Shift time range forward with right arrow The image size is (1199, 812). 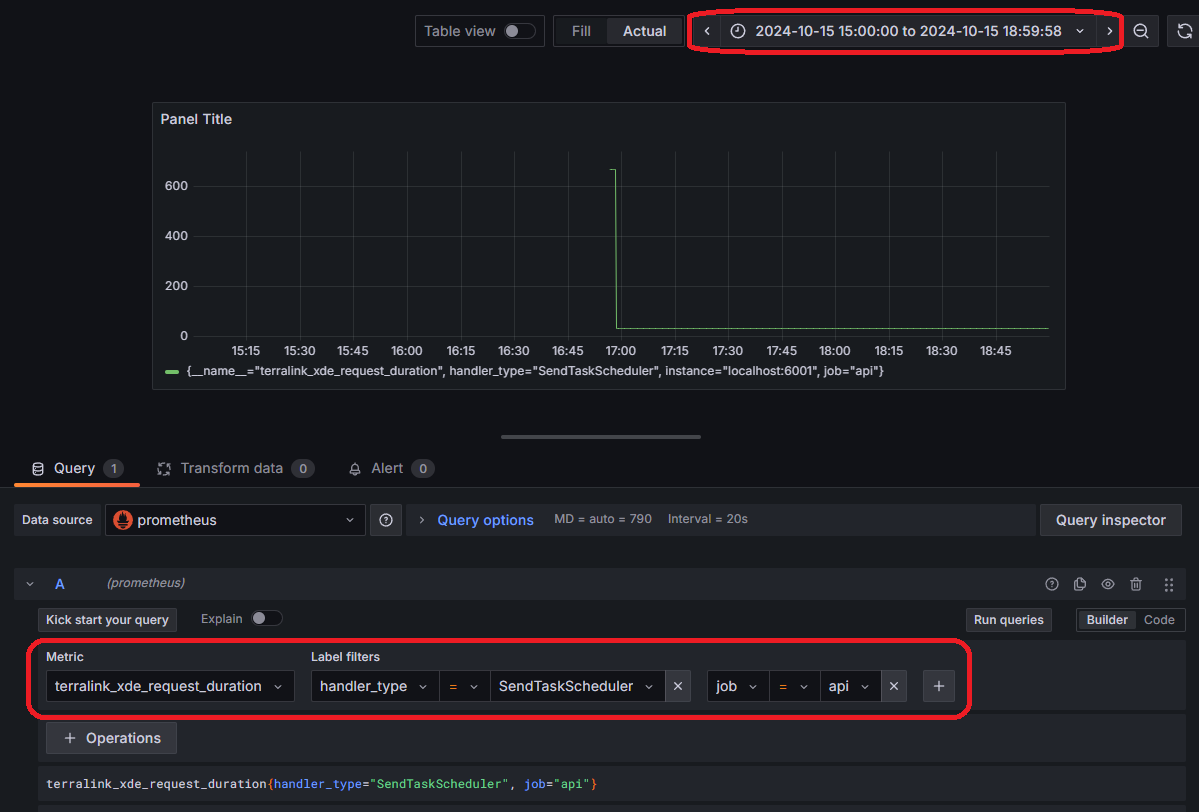(1109, 31)
